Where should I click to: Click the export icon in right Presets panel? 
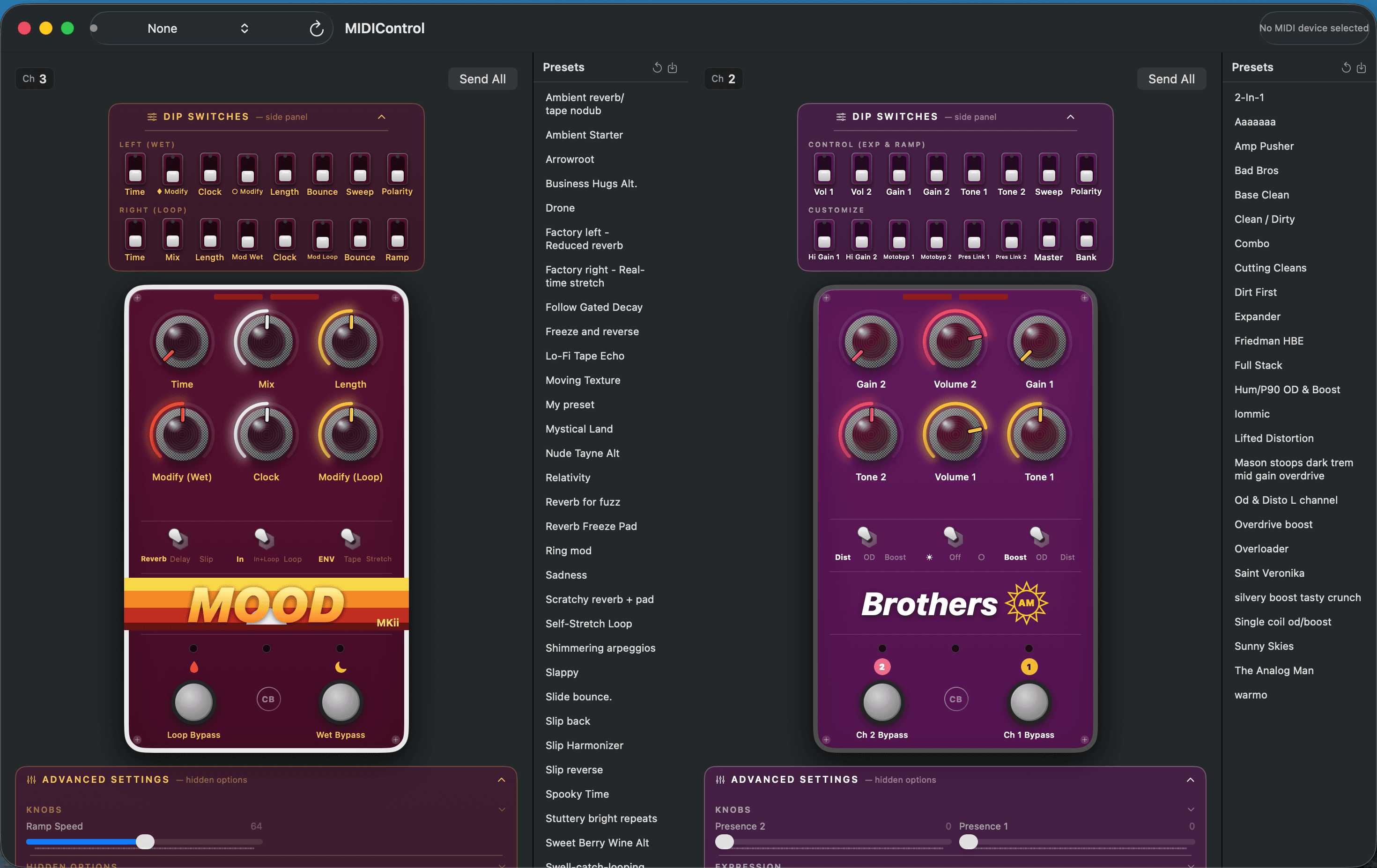pos(1362,67)
